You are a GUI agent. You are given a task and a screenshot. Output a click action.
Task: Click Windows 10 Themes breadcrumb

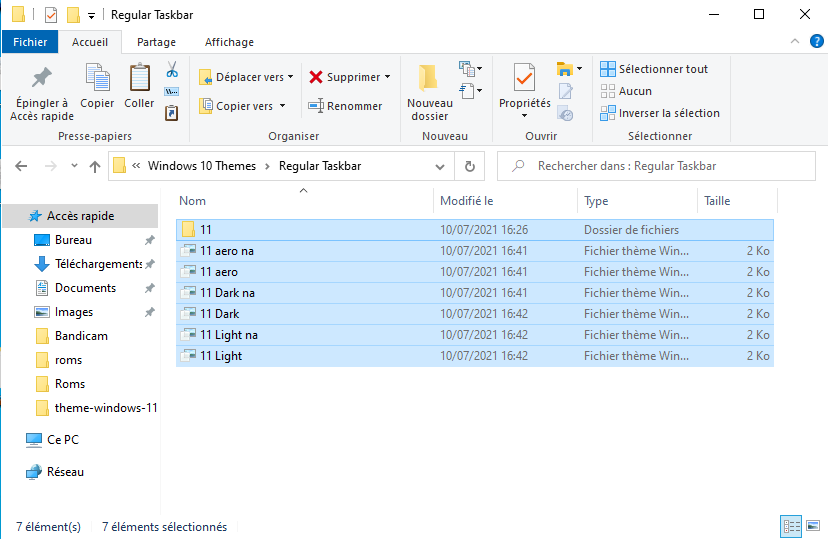(202, 166)
